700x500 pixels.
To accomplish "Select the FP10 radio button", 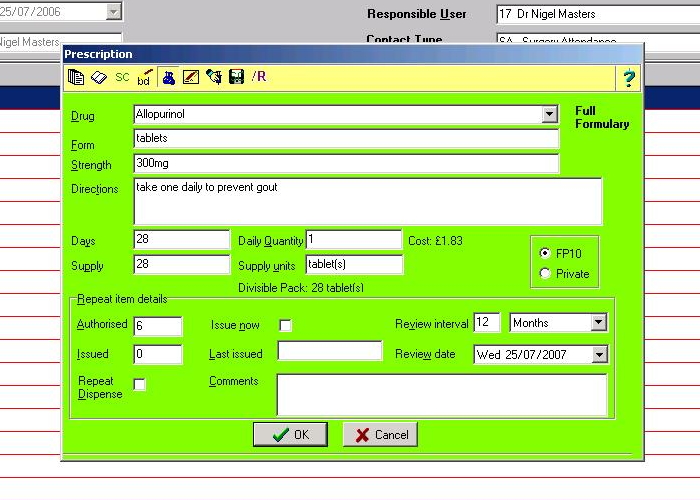I will [x=545, y=253].
